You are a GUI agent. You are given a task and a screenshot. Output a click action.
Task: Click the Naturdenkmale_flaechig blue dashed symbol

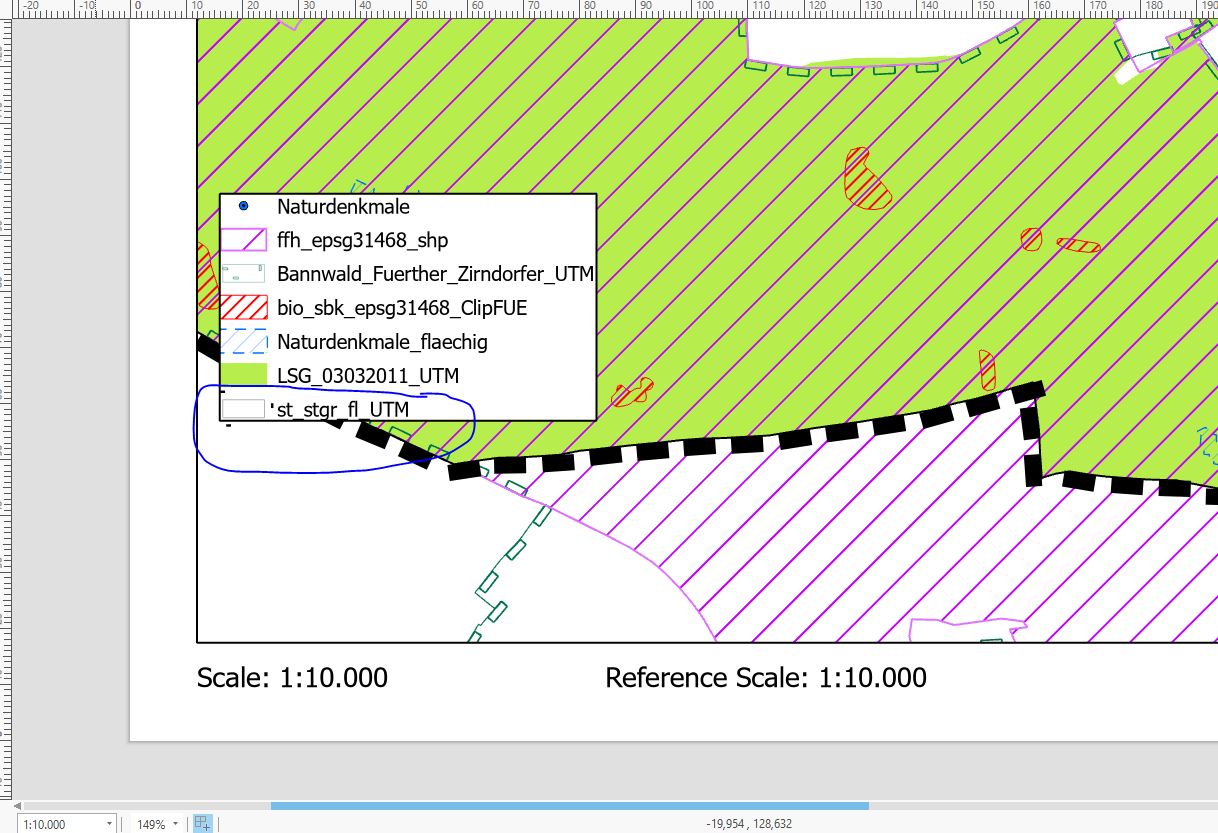pos(243,342)
